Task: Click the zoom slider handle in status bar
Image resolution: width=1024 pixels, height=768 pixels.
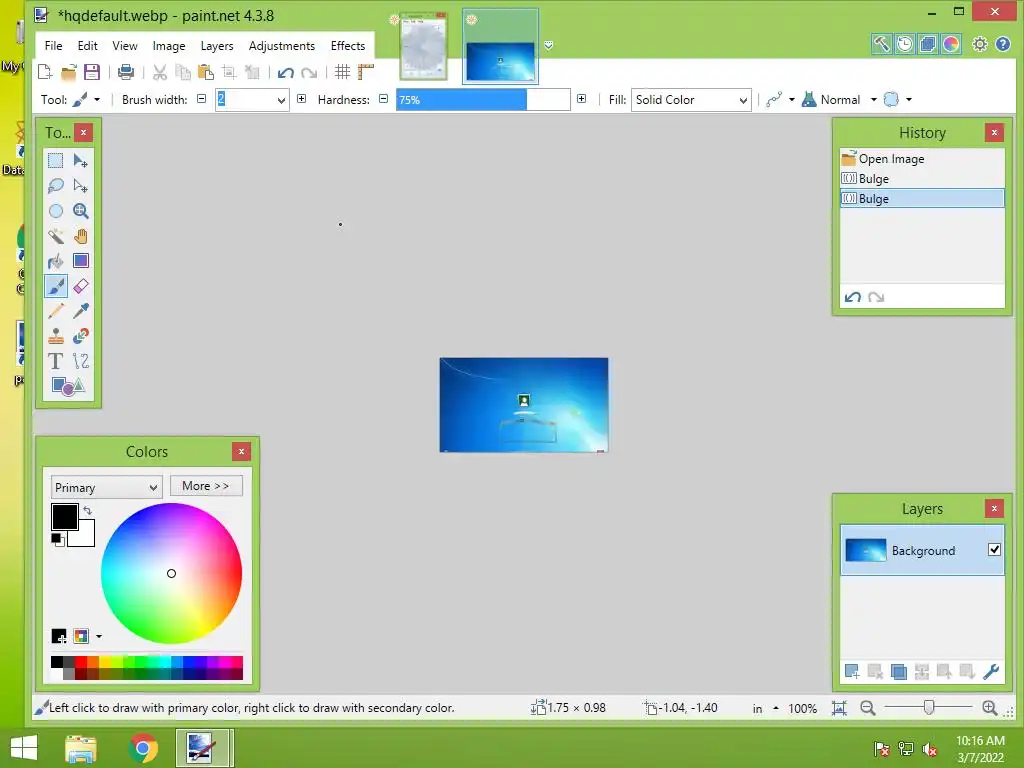Action: click(x=929, y=707)
